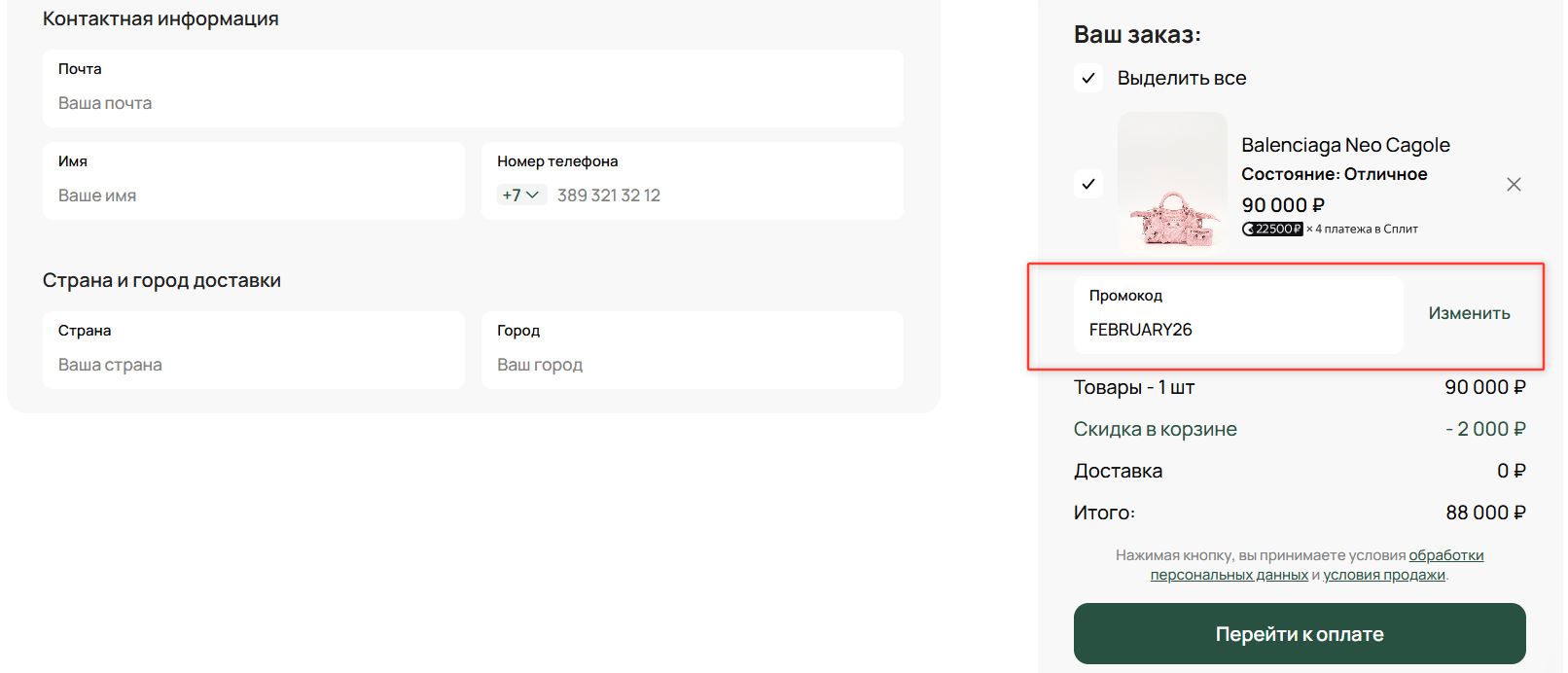The width and height of the screenshot is (1568, 673).
Task: Focus the name input field
Action: click(253, 195)
